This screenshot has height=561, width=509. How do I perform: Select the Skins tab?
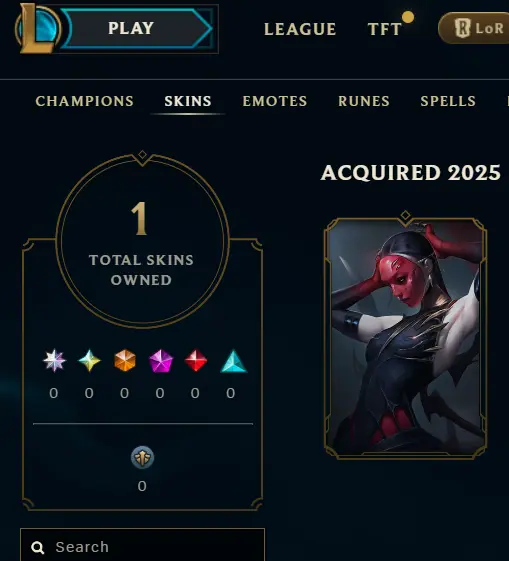coord(188,101)
